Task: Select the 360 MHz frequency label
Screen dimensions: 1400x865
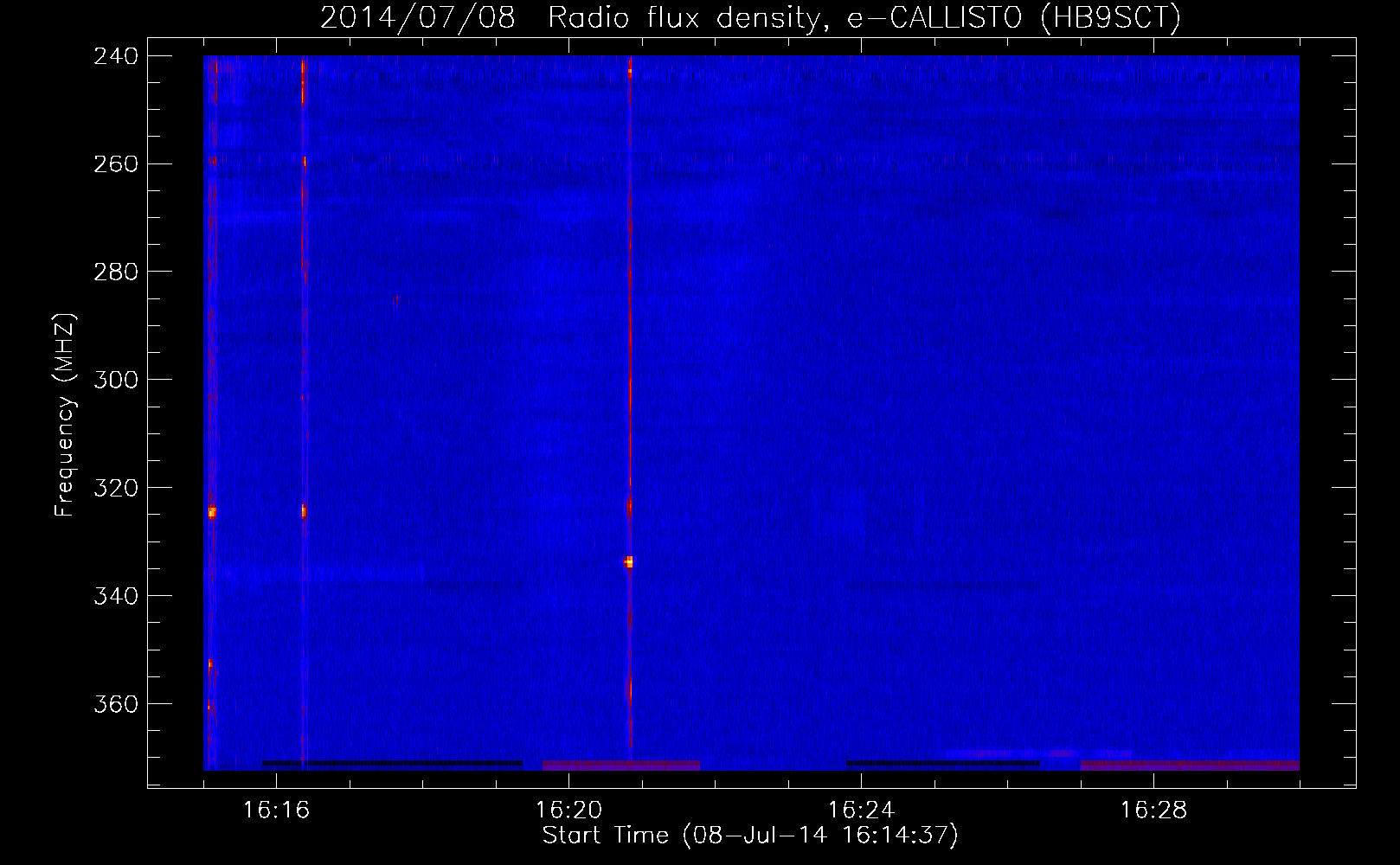Action: pyautogui.click(x=116, y=705)
